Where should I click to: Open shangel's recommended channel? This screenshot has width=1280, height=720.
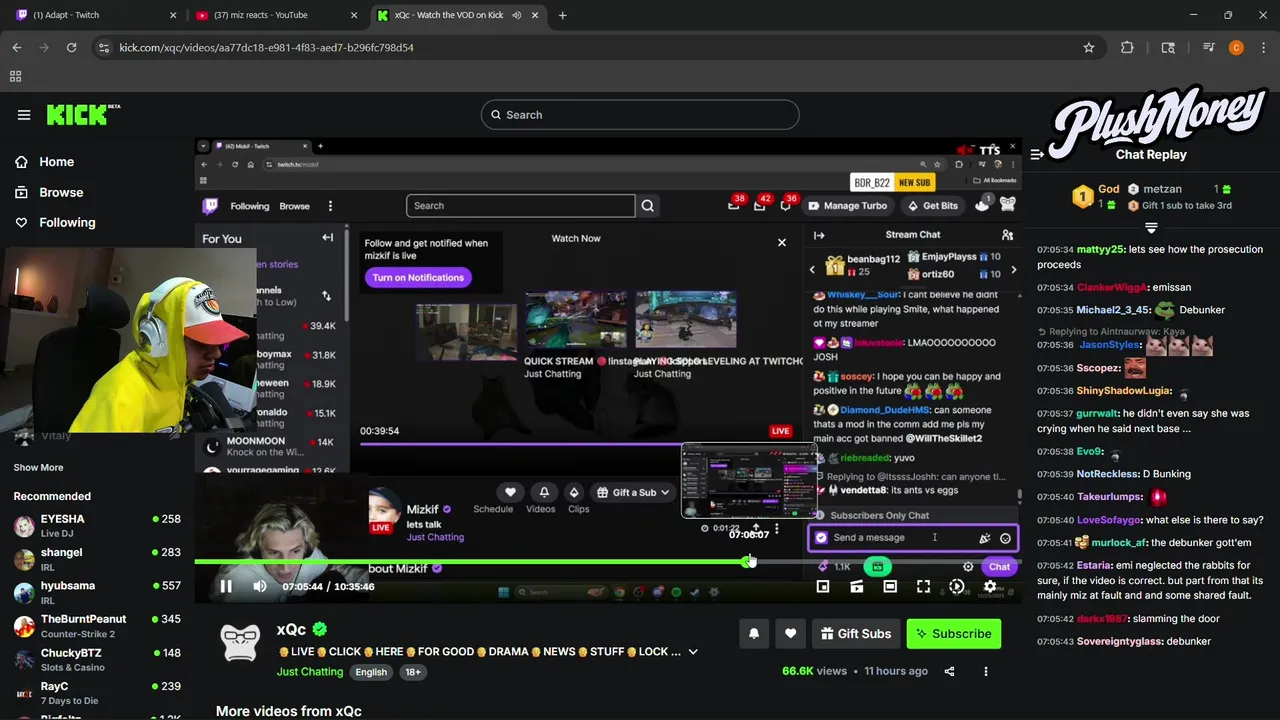pyautogui.click(x=97, y=559)
